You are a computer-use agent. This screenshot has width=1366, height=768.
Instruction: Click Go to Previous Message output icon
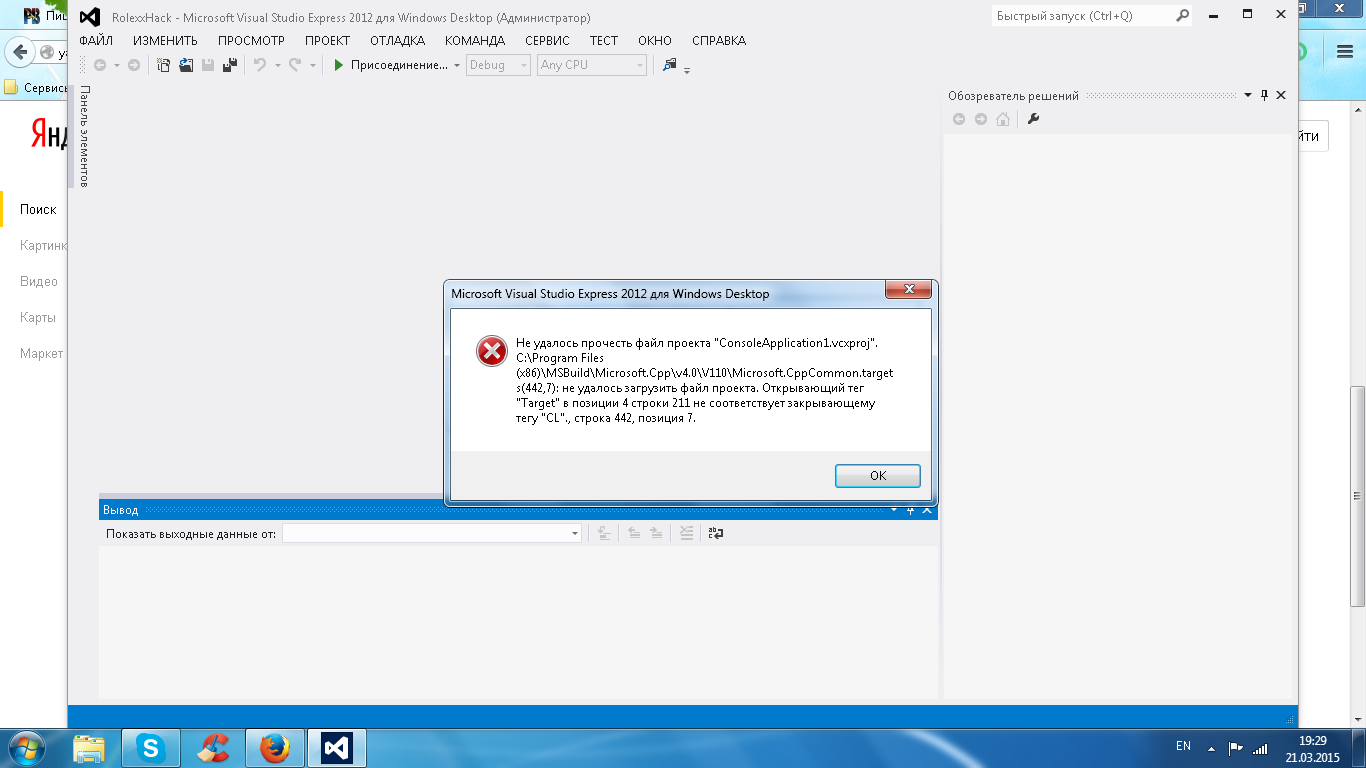click(634, 534)
